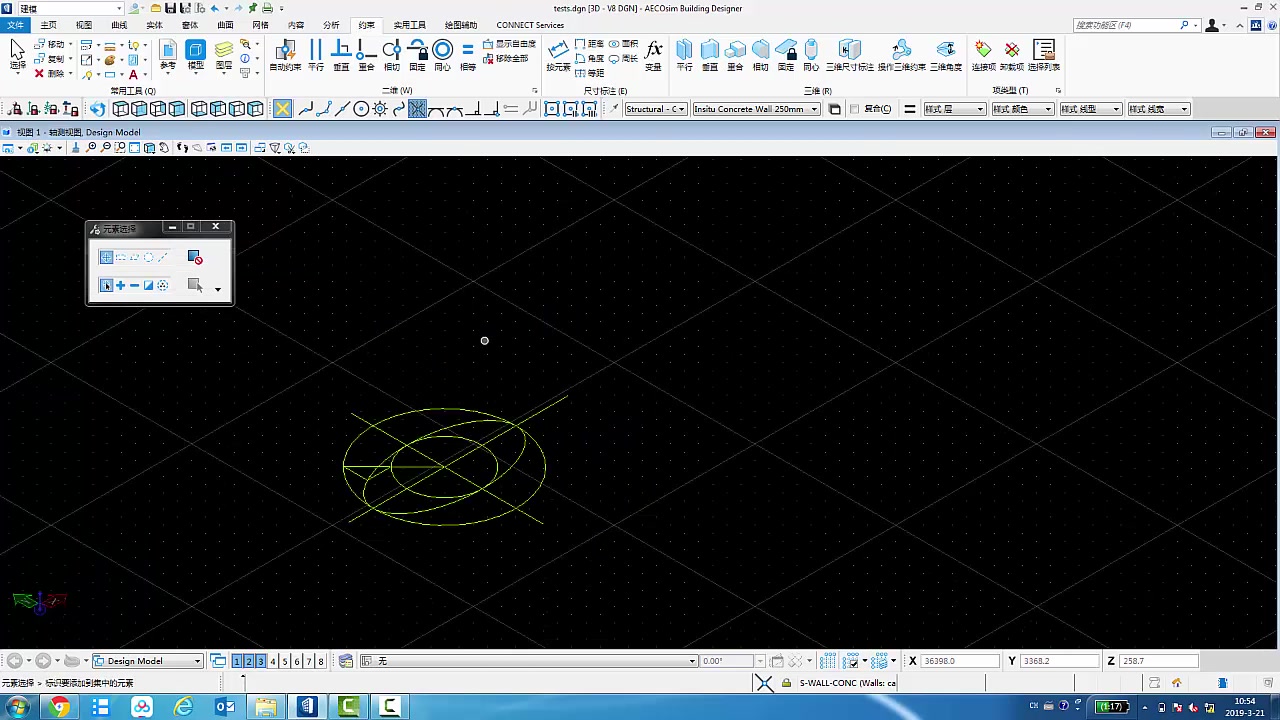
Task: Switch to the 实用工具 ribbon tab
Action: click(410, 25)
